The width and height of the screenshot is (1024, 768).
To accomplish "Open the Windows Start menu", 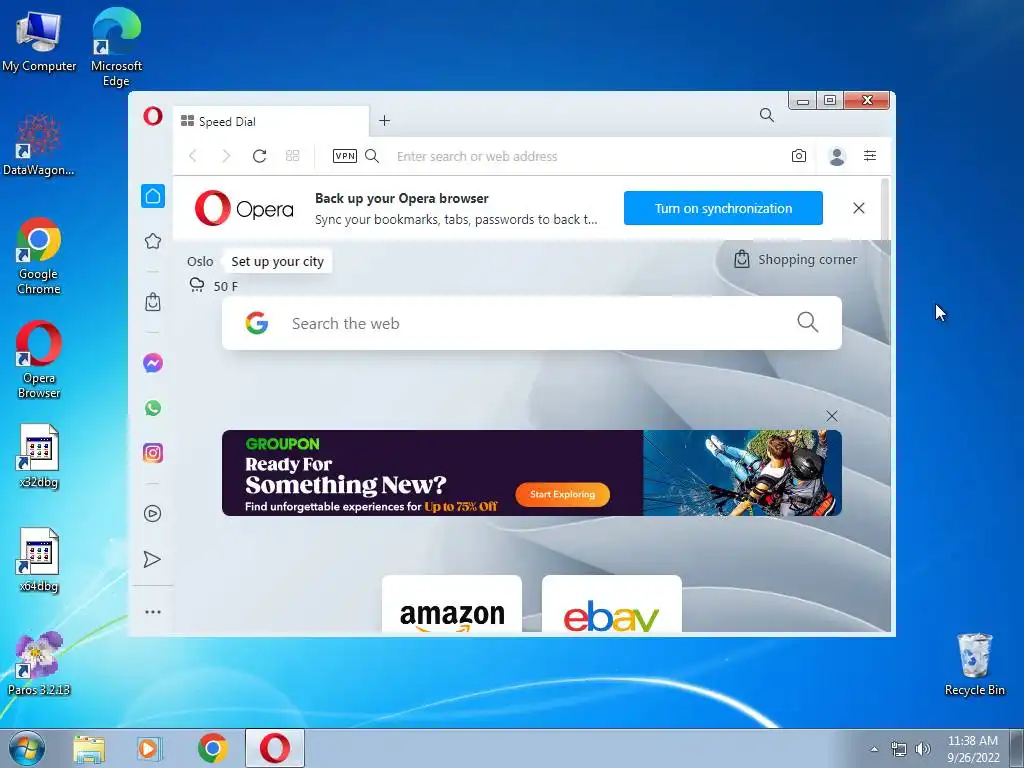I will pyautogui.click(x=26, y=748).
